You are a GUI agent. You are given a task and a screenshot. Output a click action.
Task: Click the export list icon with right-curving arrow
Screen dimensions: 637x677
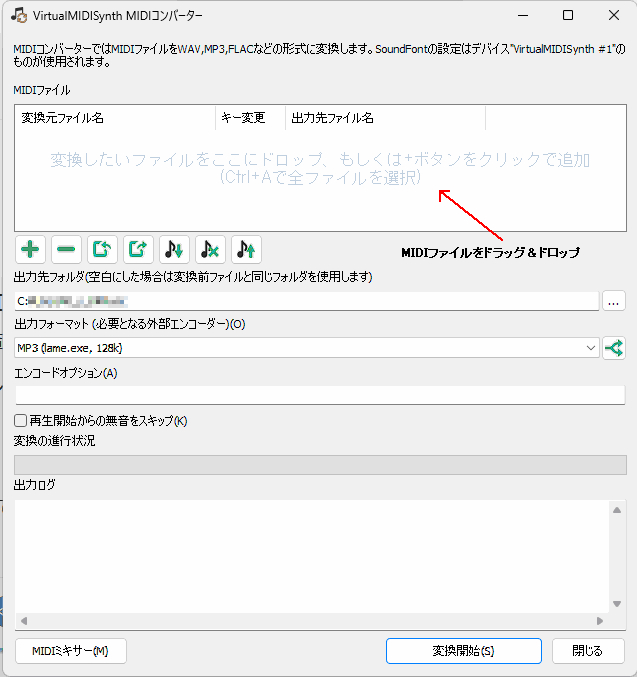click(x=138, y=250)
